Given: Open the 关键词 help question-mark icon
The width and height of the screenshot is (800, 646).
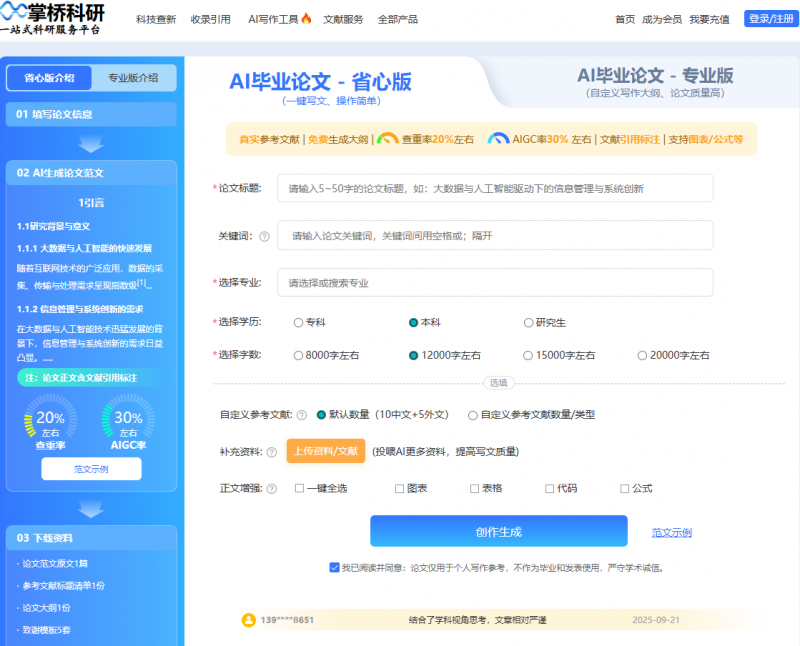Looking at the screenshot, I should (266, 236).
